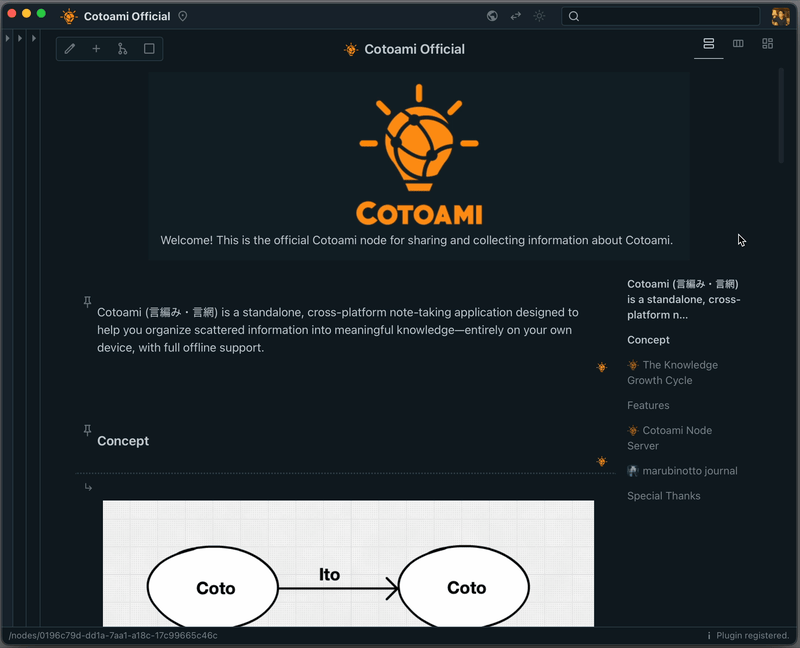
Task: Expand the second left pane arrow
Action: (20, 38)
